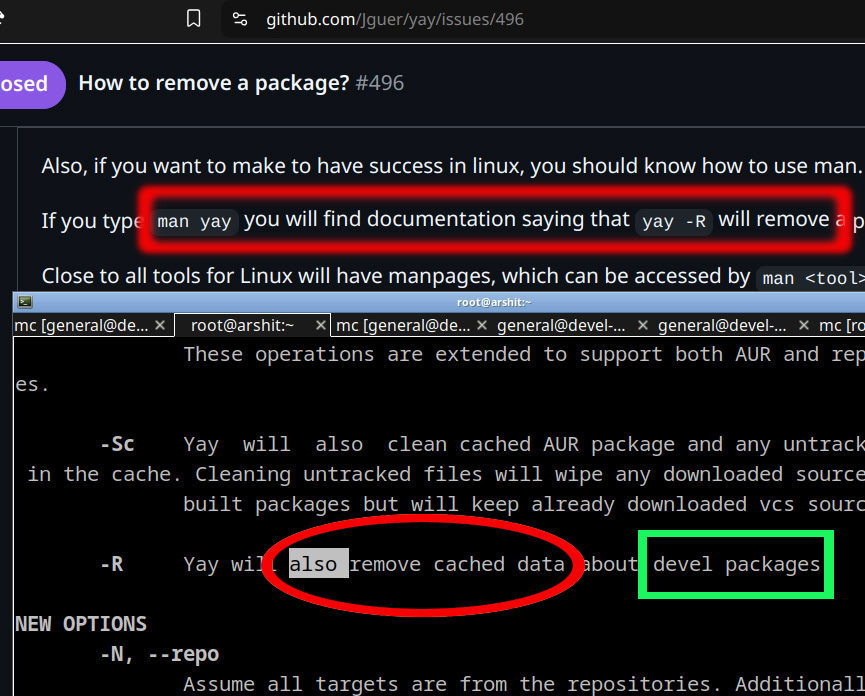Close the third 'mc [general@de...' tab
The width and height of the screenshot is (865, 696).
point(482,325)
